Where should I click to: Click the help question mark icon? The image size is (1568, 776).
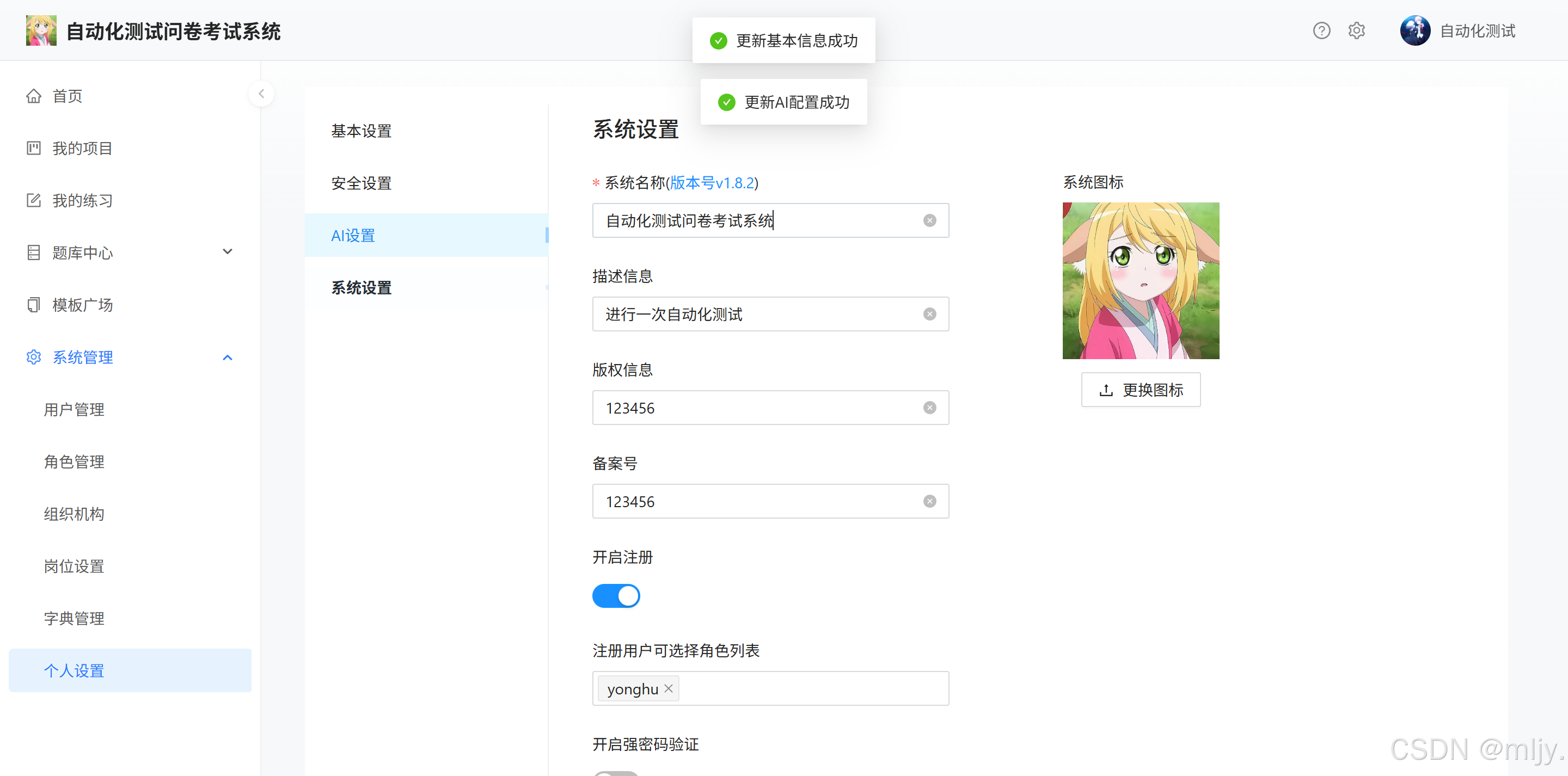(1321, 30)
